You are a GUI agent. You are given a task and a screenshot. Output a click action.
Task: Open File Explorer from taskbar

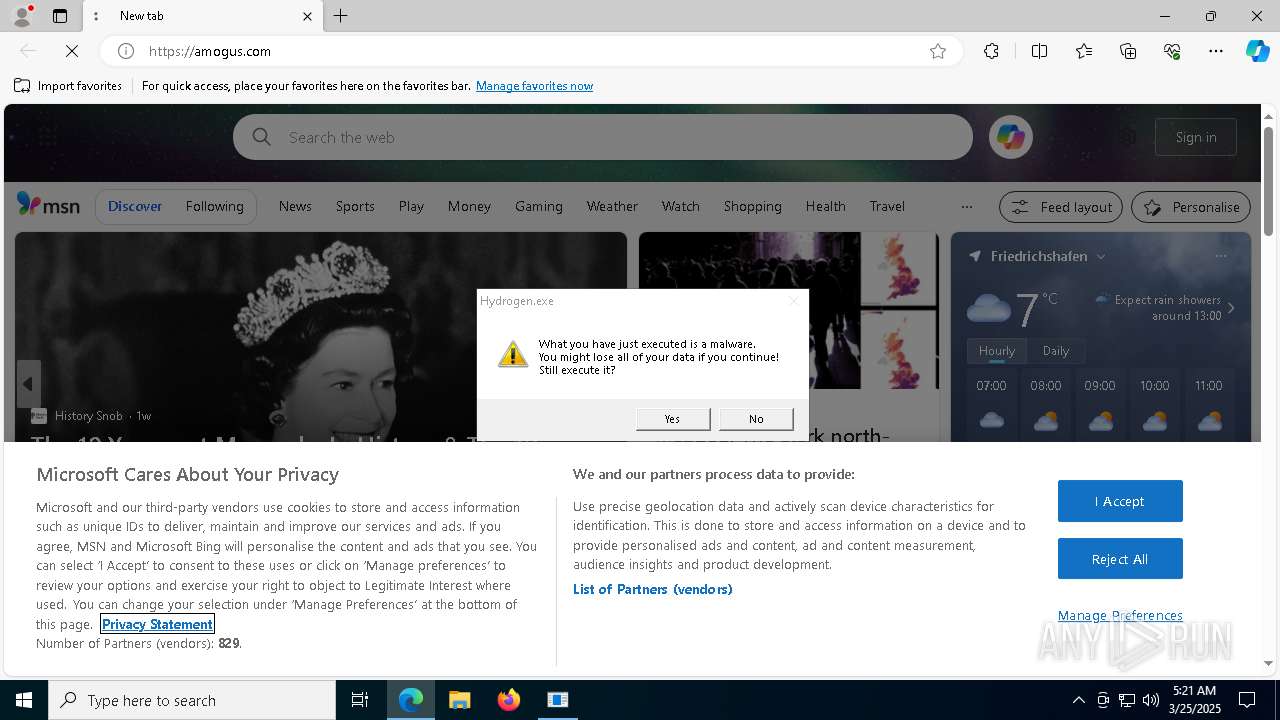[x=459, y=700]
